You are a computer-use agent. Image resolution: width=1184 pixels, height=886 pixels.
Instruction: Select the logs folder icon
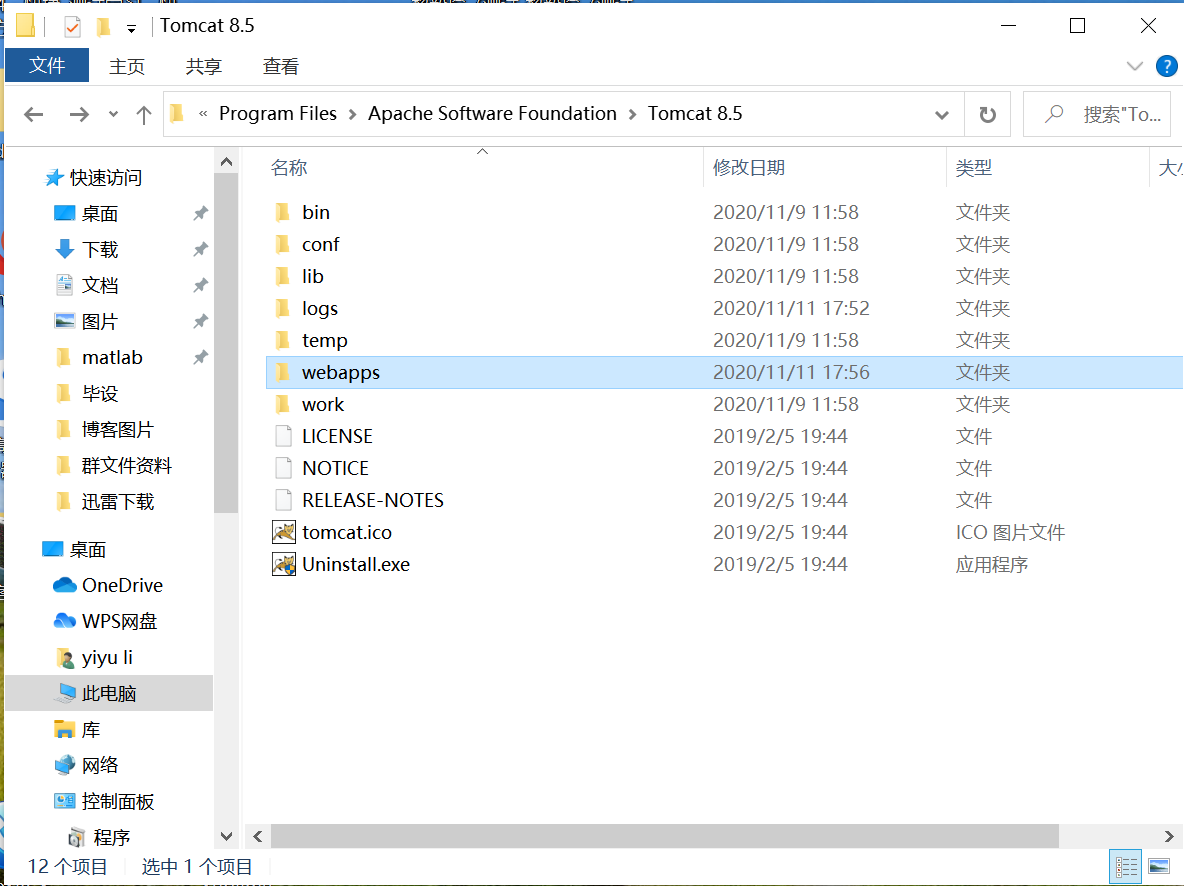coord(283,308)
